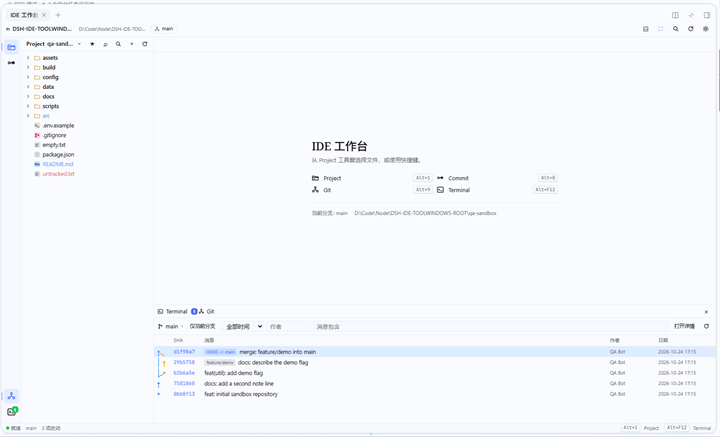This screenshot has width=720, height=437.
Task: Open the Commit tool window sidebar icon
Action: tap(11, 62)
